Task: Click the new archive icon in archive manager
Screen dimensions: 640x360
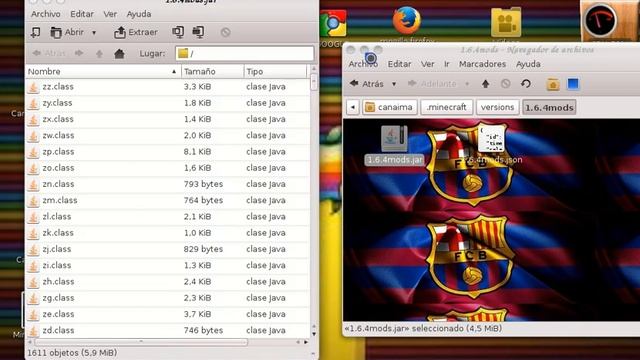Action: point(36,32)
